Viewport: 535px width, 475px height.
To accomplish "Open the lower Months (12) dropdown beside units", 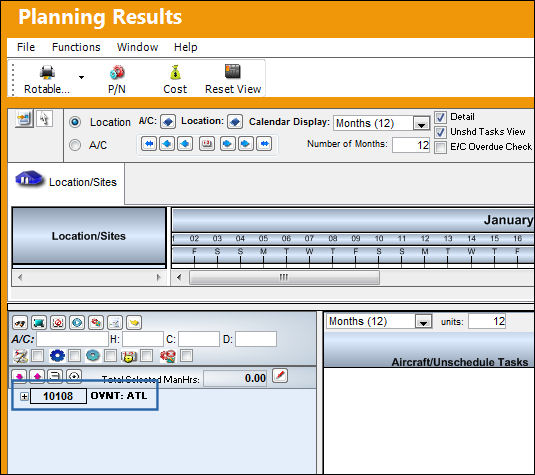I will pos(423,321).
